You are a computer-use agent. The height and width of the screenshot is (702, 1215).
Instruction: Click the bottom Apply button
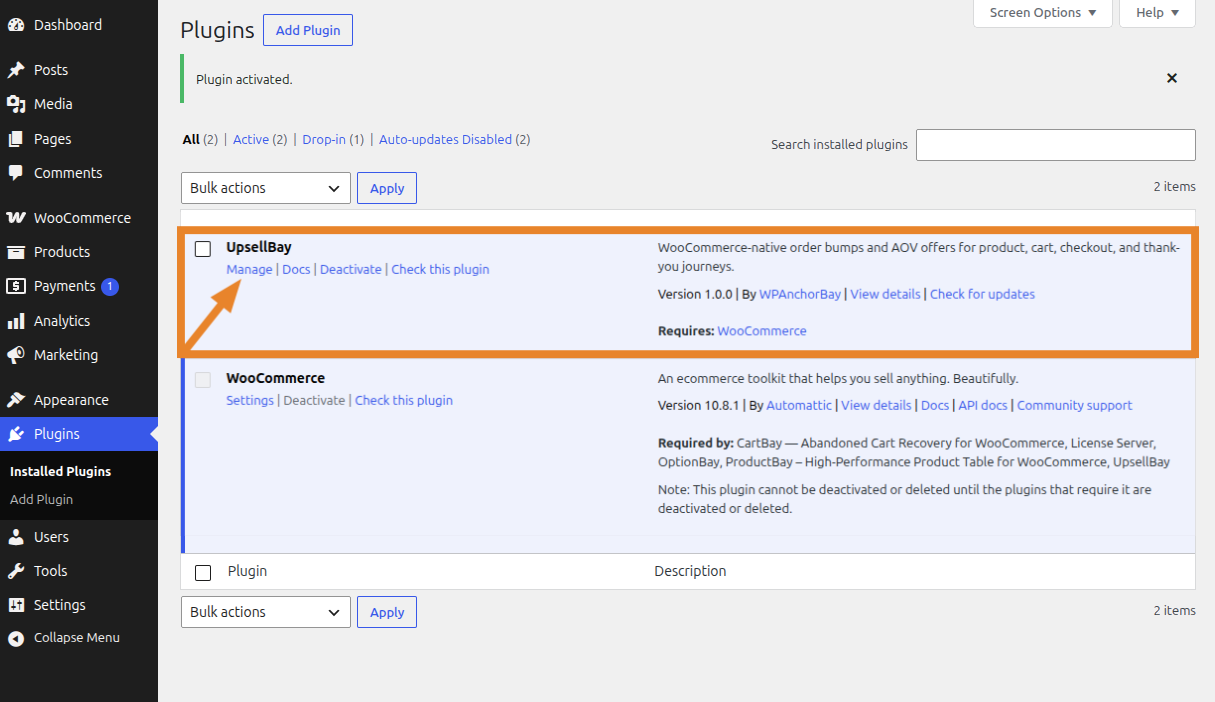(387, 612)
